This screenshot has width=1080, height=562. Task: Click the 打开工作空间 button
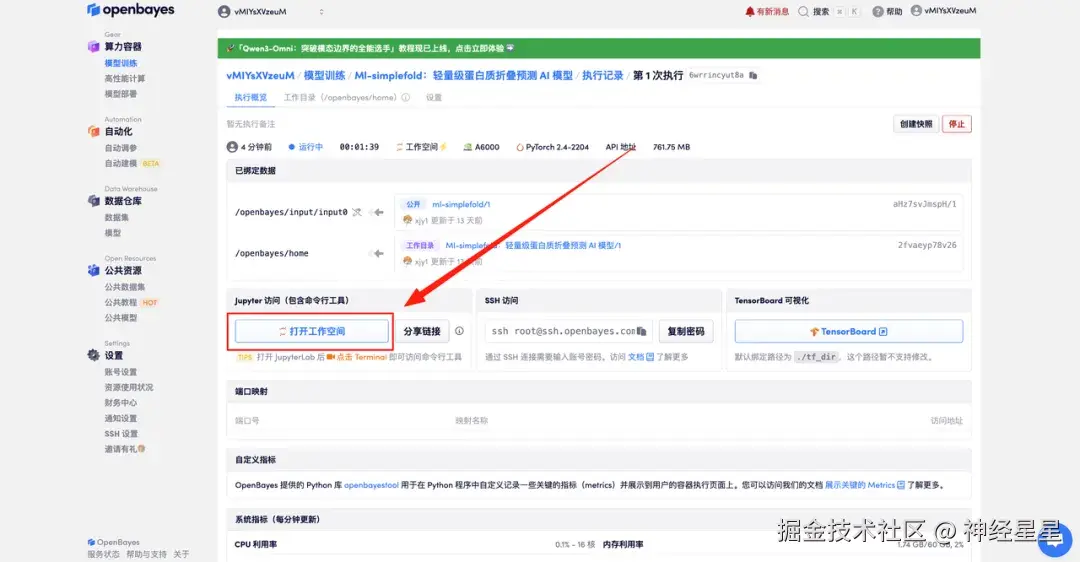point(311,331)
